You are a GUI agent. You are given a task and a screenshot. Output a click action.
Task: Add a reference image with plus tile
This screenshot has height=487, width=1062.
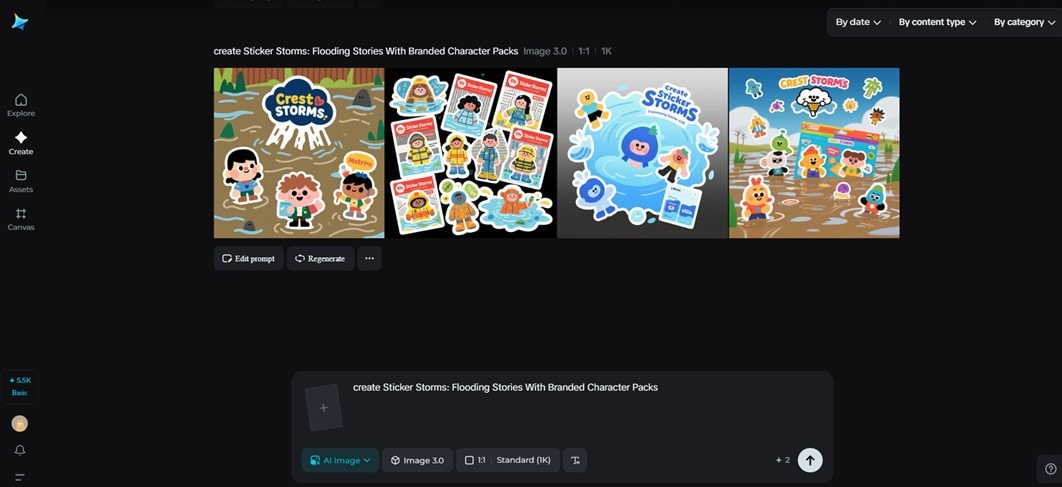pyautogui.click(x=324, y=408)
